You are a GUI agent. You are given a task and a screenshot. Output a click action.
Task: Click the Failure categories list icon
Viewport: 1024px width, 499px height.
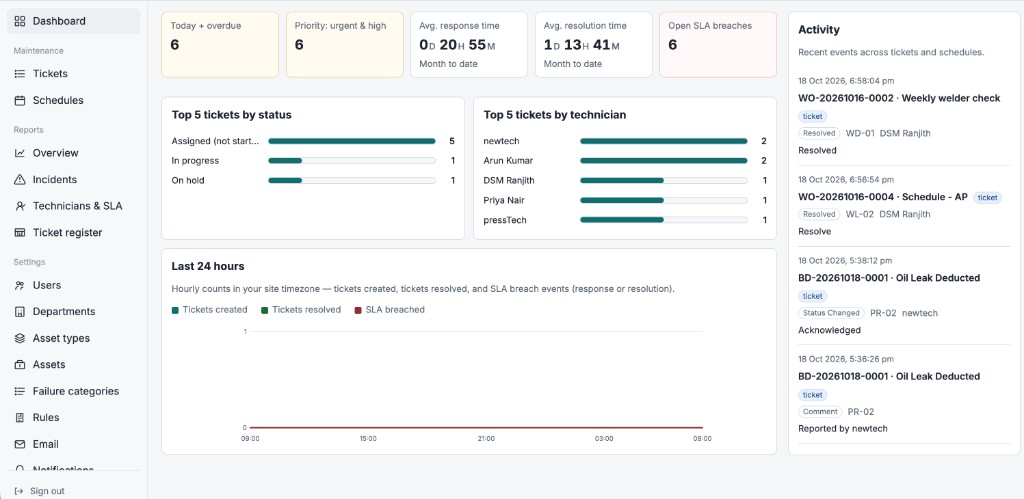point(20,391)
